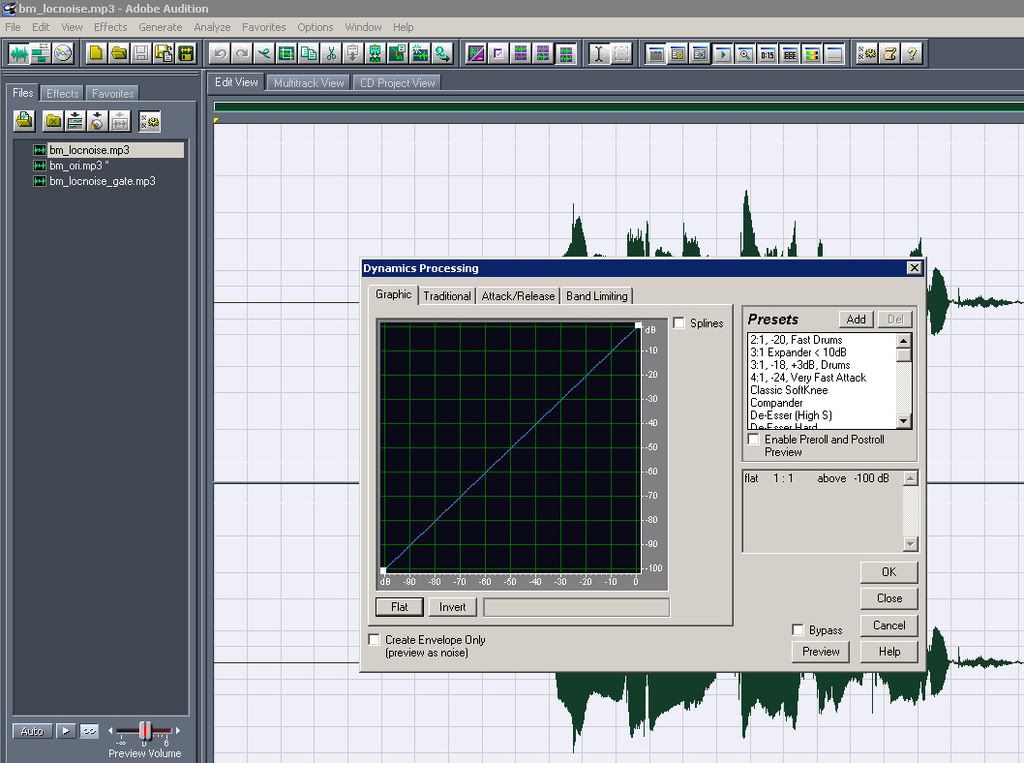Click the Invert button
This screenshot has height=763, width=1024.
pyautogui.click(x=453, y=607)
